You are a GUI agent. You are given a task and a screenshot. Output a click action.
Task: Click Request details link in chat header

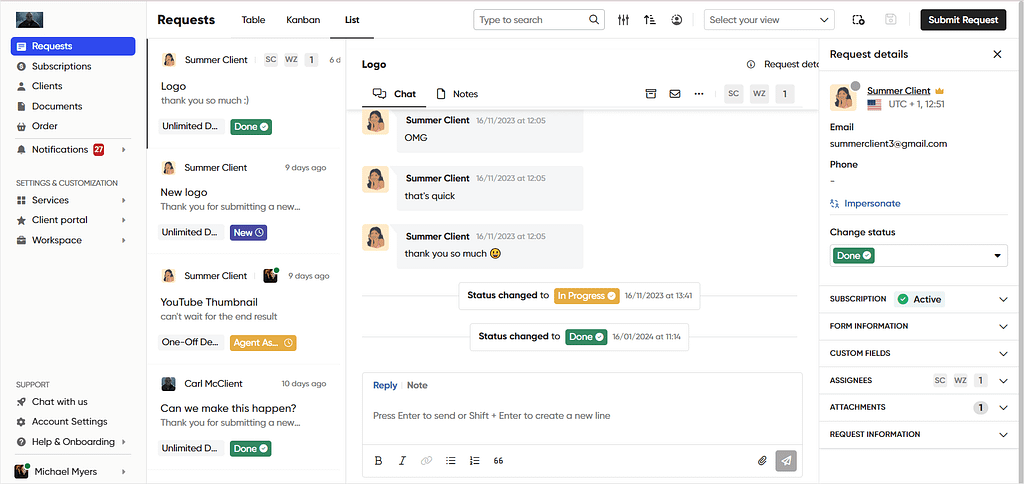coord(791,64)
